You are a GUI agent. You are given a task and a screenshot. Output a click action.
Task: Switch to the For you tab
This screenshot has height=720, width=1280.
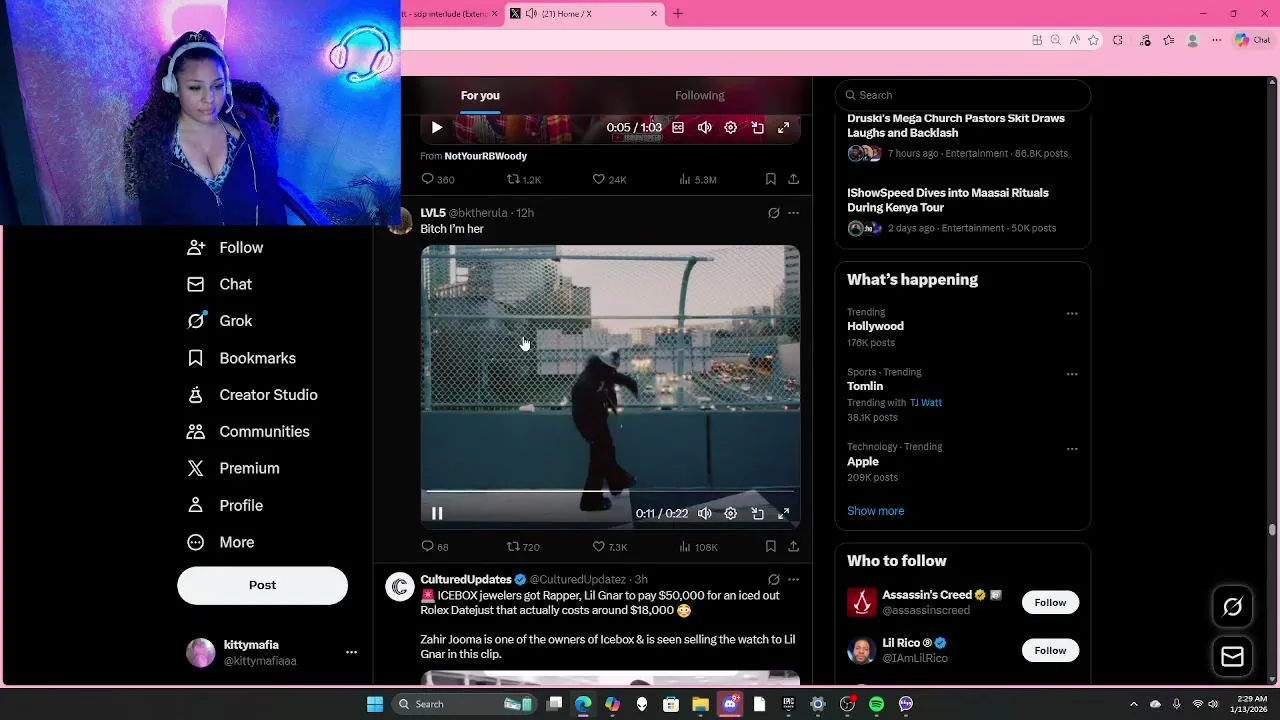click(x=480, y=95)
